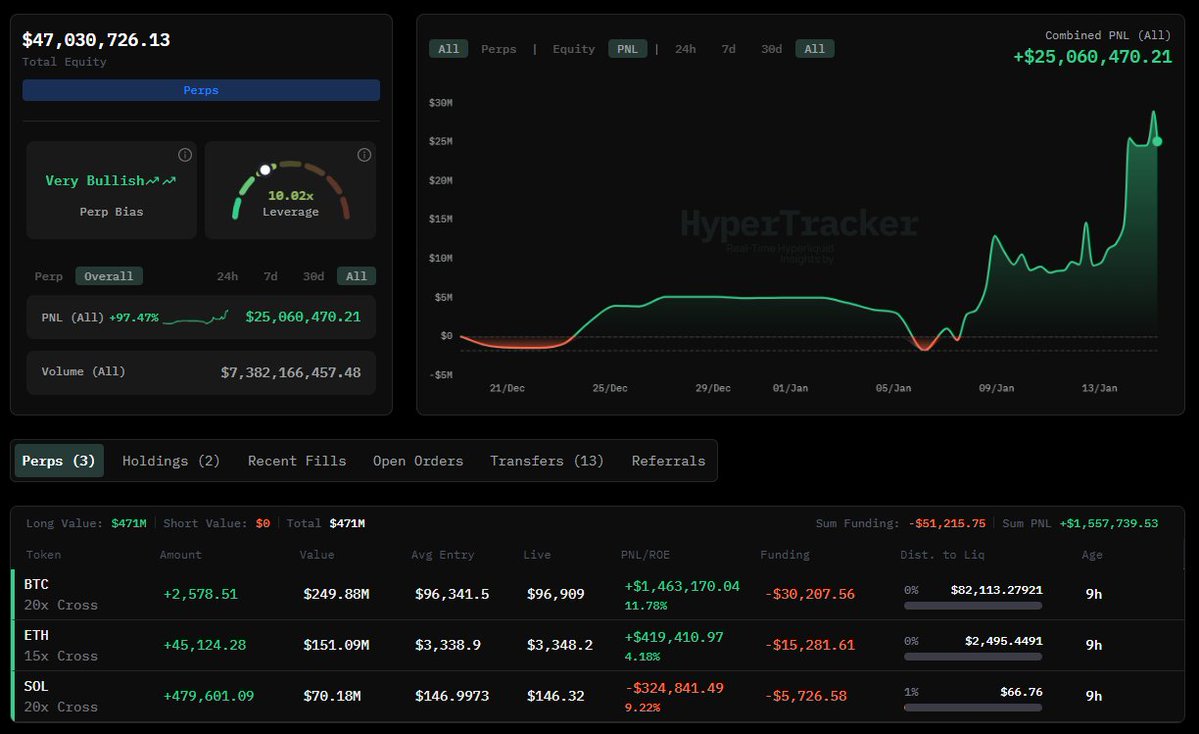
Task: Switch left panel to Perp view
Action: point(48,276)
